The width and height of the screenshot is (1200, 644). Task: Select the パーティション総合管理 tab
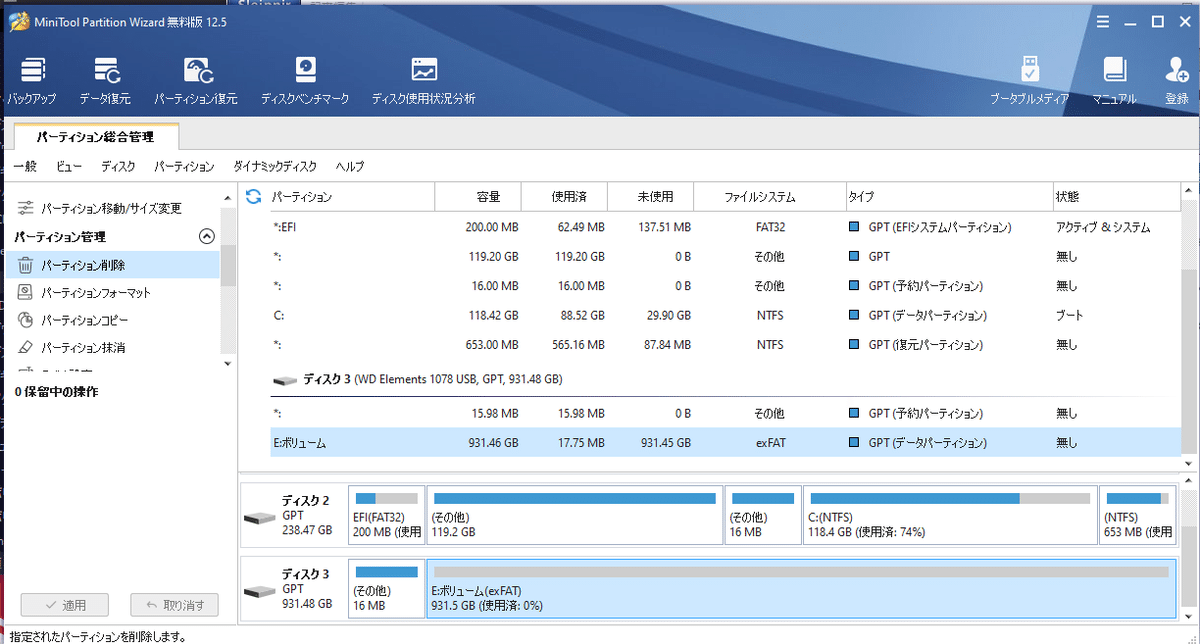pyautogui.click(x=95, y=137)
